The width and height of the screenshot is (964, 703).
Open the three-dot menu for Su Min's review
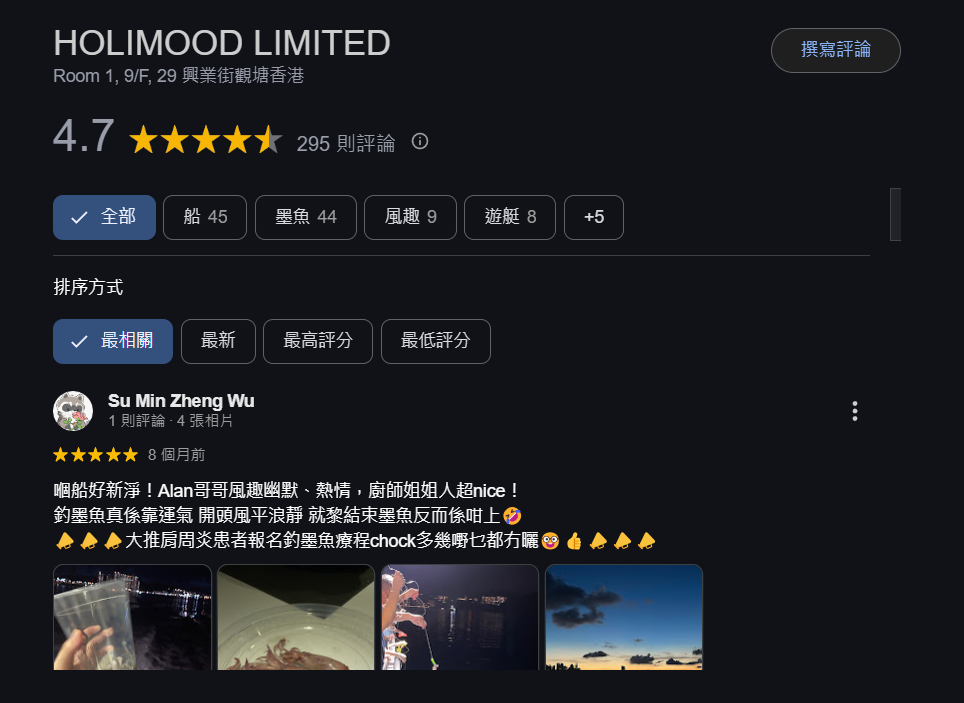point(855,411)
